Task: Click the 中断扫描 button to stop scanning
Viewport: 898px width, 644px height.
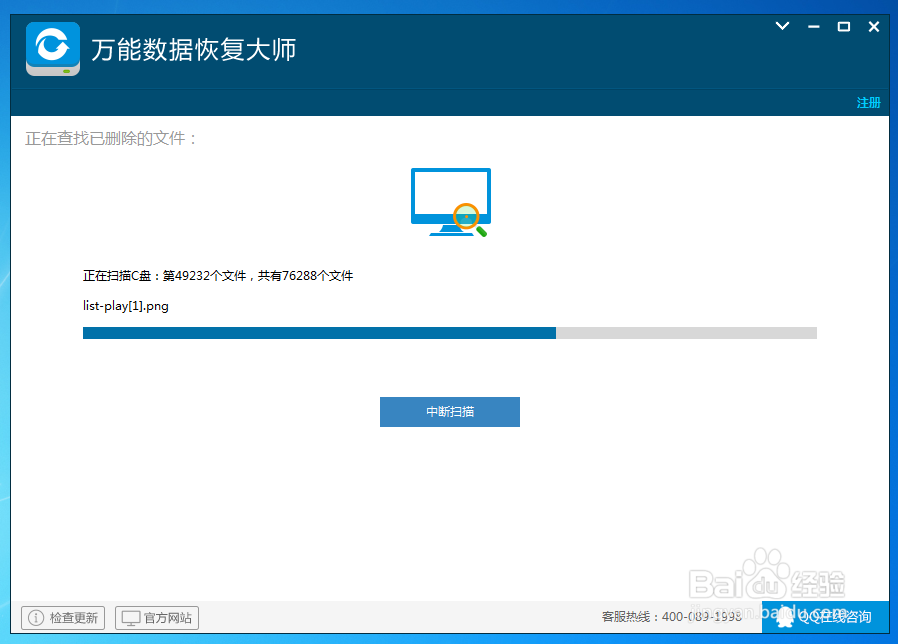Action: click(x=450, y=411)
